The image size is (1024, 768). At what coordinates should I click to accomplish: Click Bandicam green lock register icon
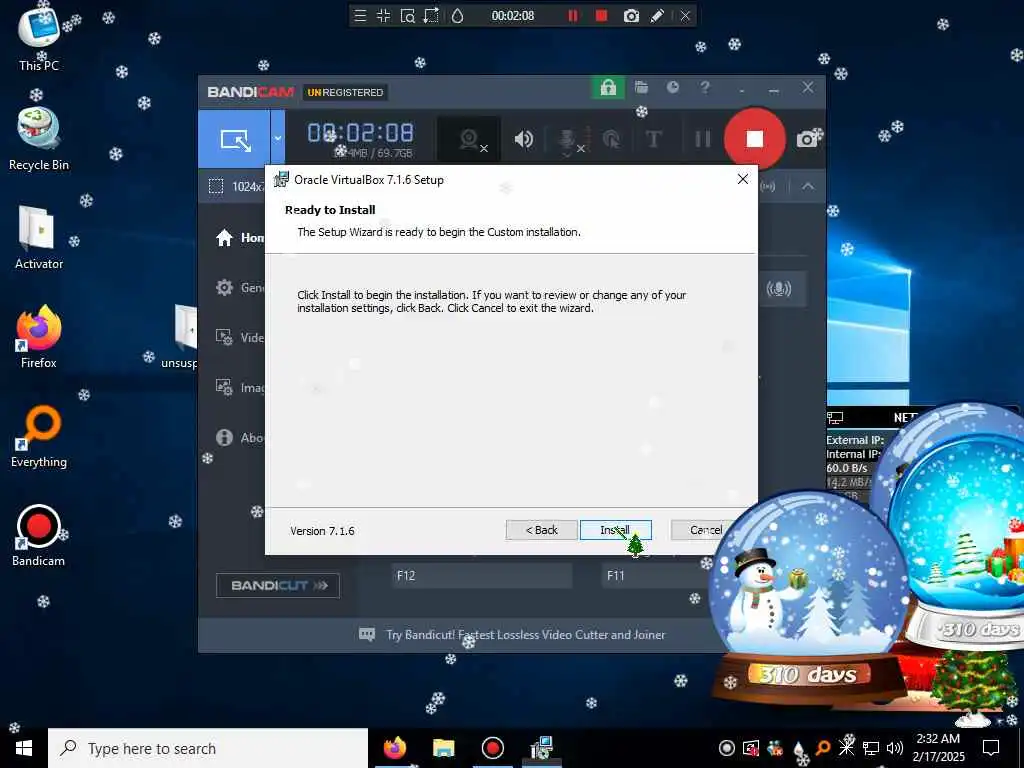click(608, 88)
